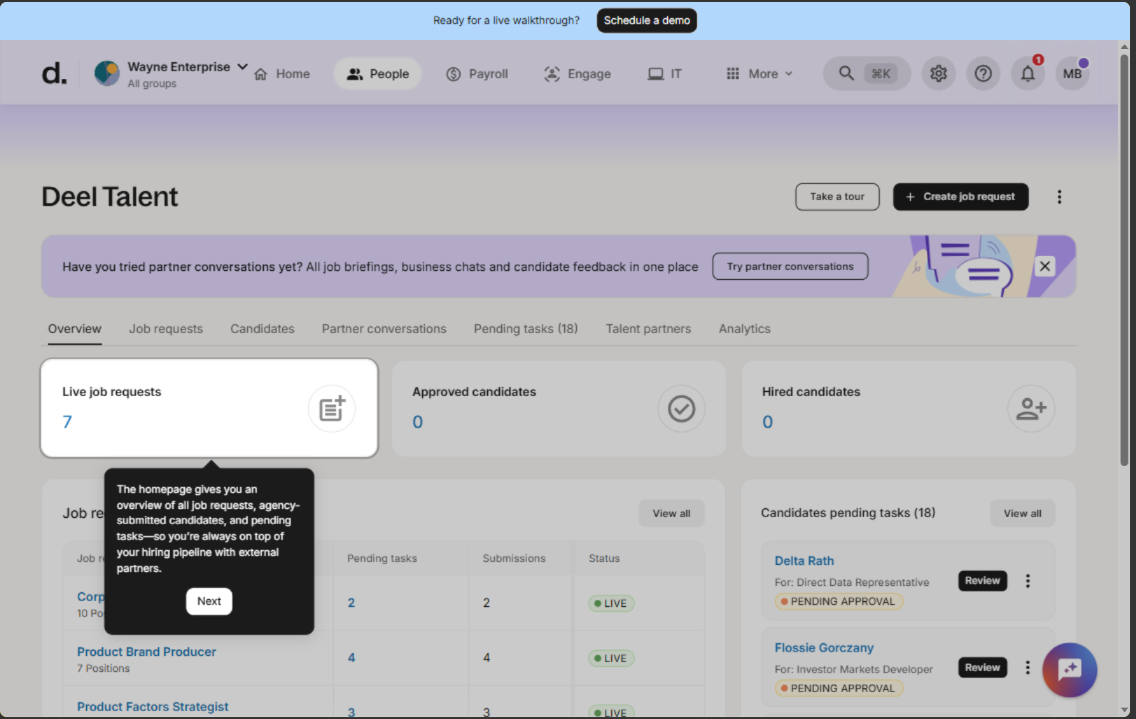The image size is (1136, 719).
Task: Open the notifications bell
Action: [x=1027, y=74]
